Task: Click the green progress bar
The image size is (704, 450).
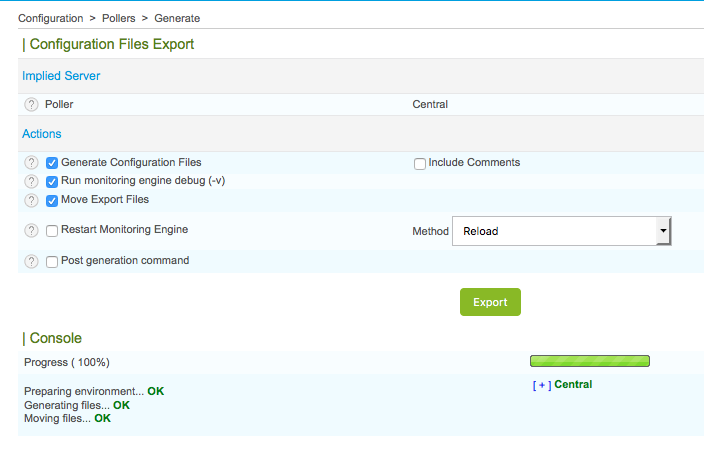Action: tap(589, 361)
